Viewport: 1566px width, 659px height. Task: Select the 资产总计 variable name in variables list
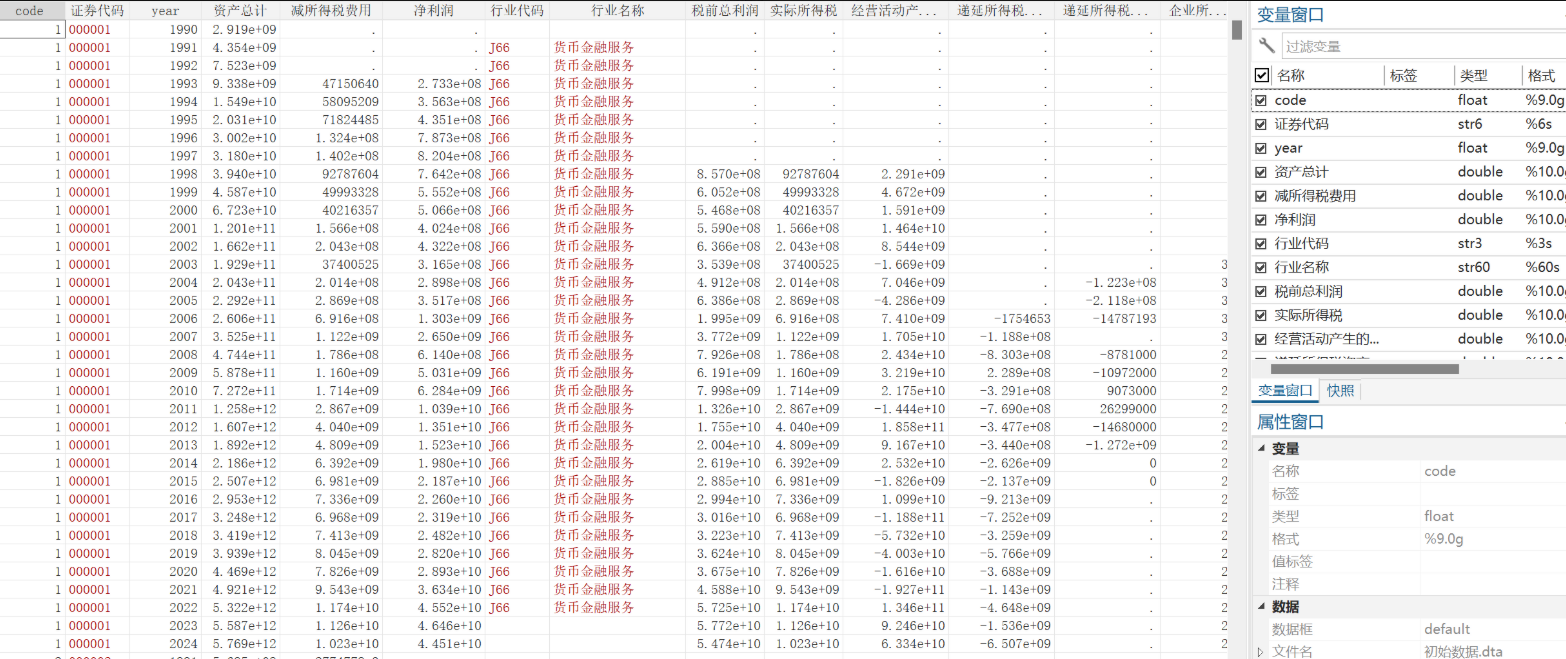[x=1302, y=172]
